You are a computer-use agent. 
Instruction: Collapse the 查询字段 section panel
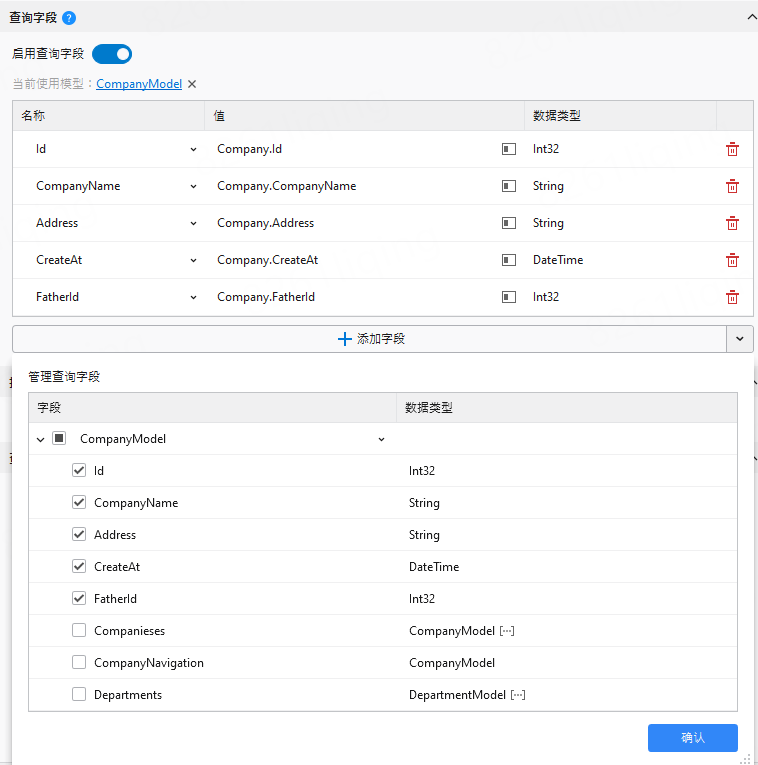(750, 17)
